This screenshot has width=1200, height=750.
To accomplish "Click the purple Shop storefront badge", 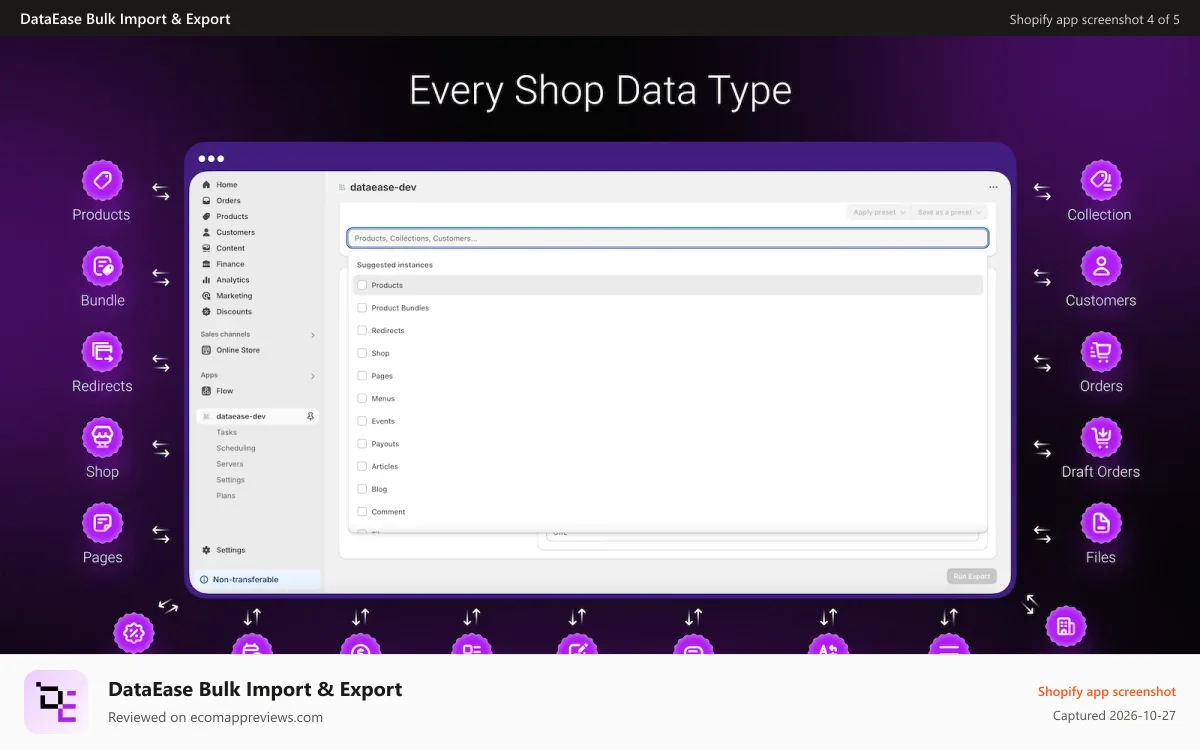I will point(102,438).
